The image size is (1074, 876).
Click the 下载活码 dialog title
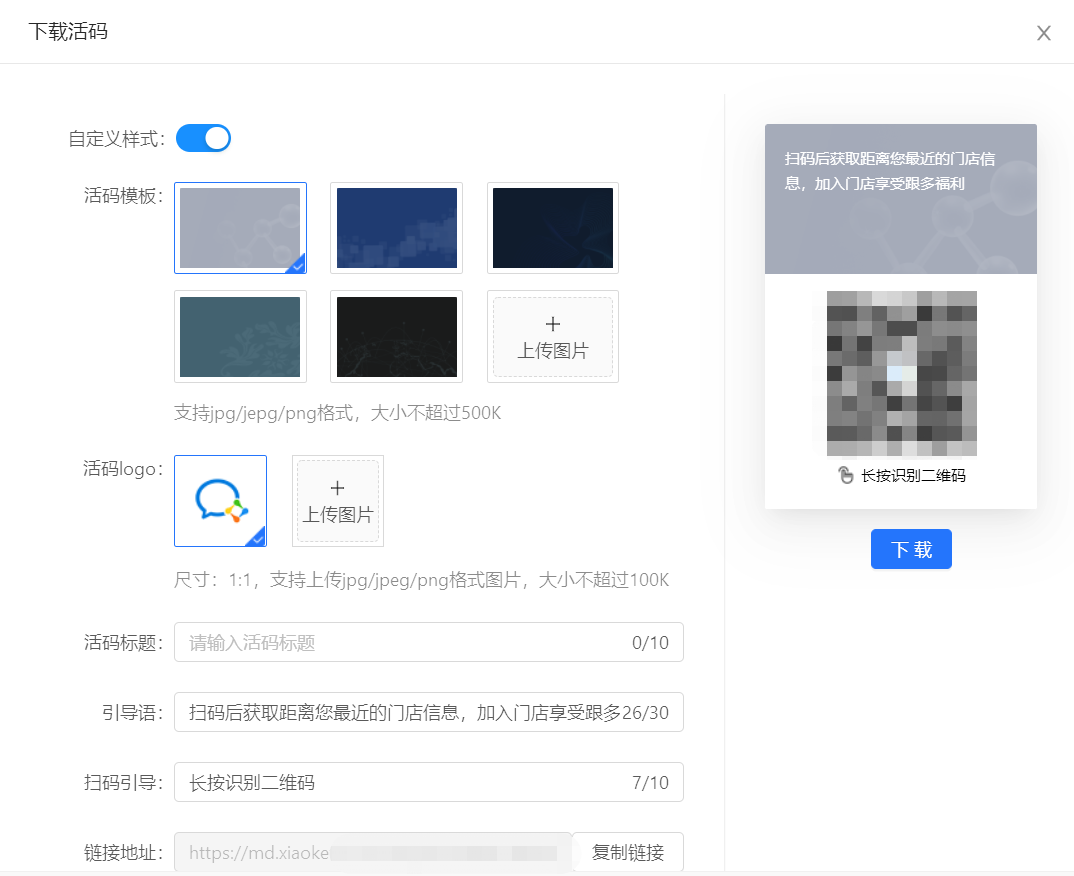[x=68, y=32]
